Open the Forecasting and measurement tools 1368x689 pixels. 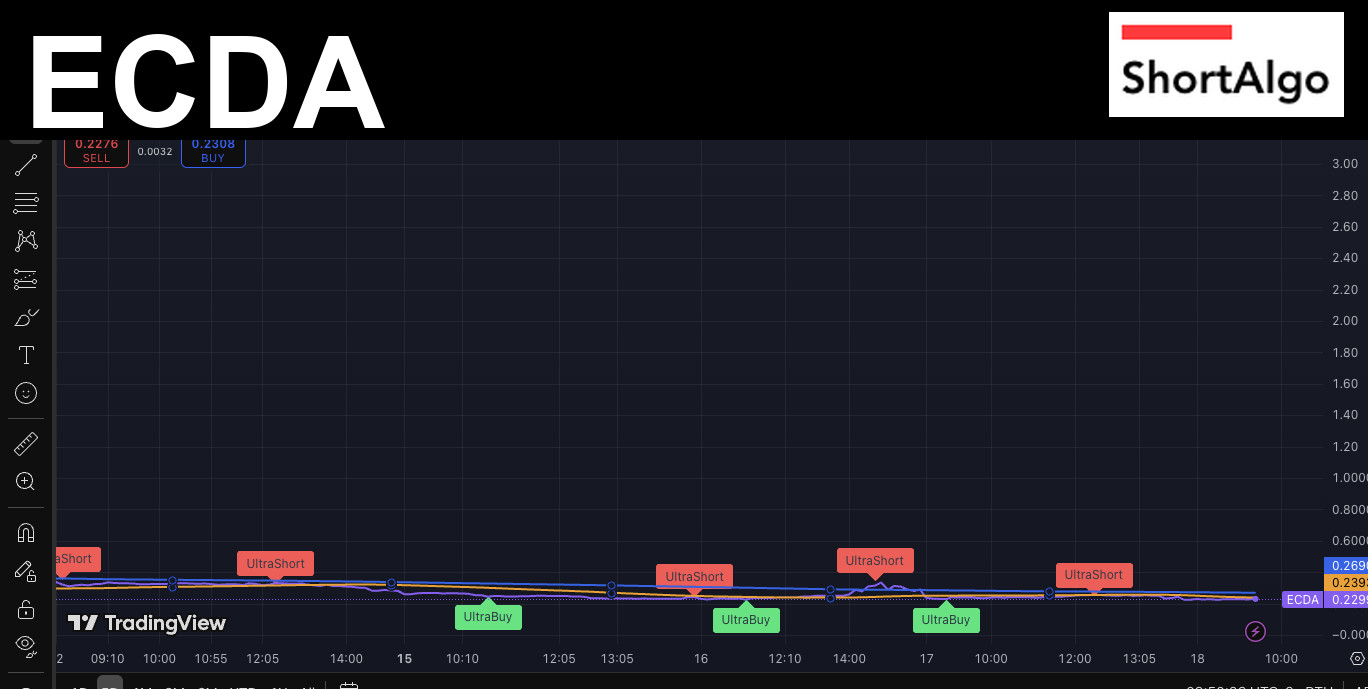coord(26,279)
